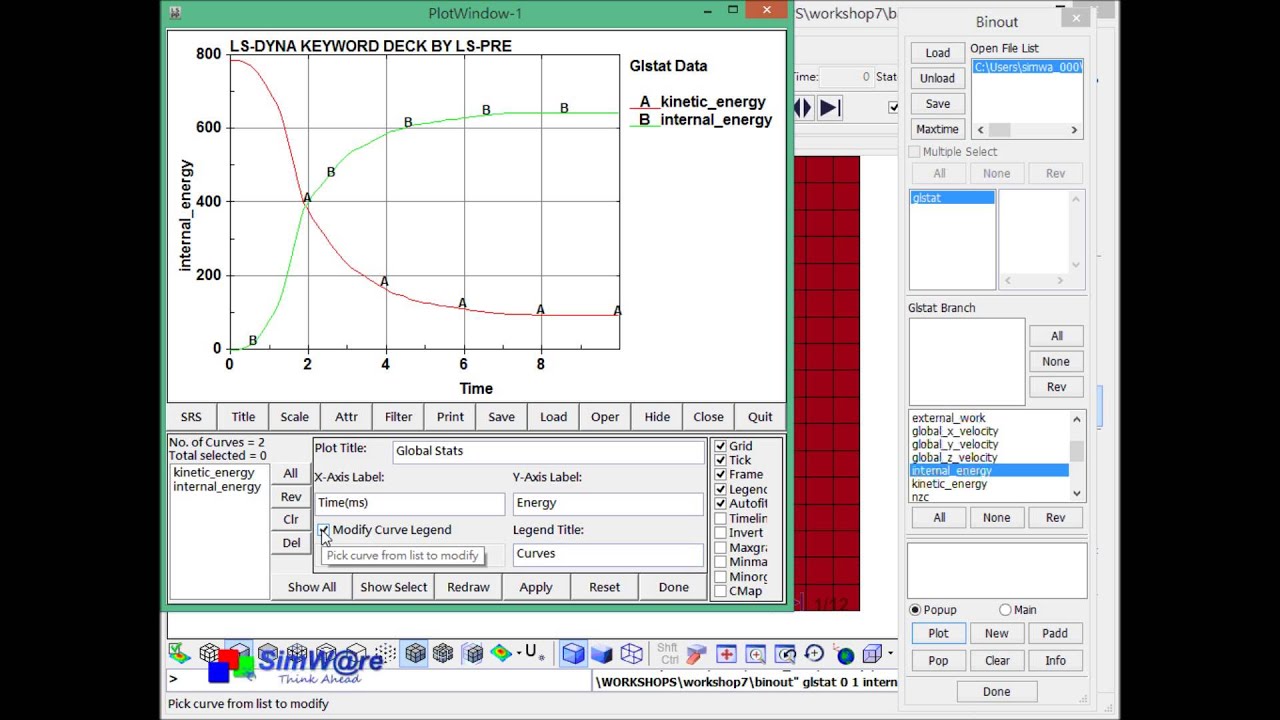Check the Invert option
1280x720 pixels.
pos(720,532)
